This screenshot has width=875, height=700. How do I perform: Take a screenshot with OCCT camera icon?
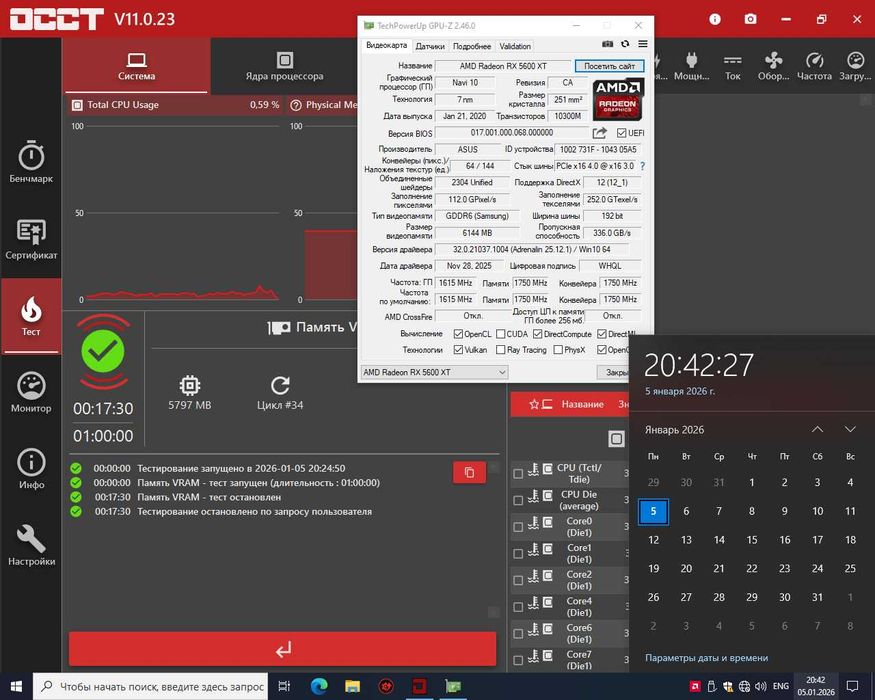click(x=751, y=19)
